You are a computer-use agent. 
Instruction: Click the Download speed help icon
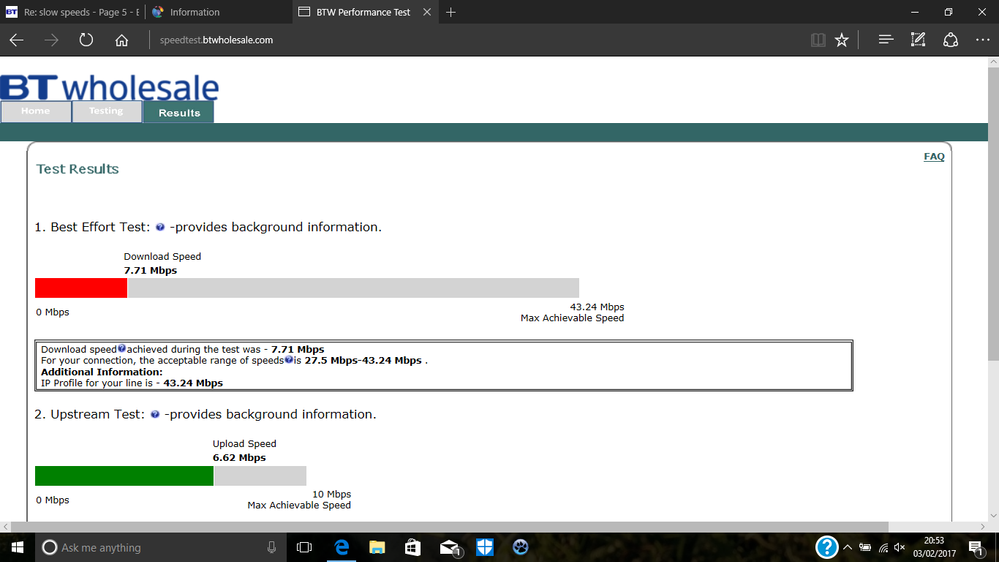tap(122, 349)
